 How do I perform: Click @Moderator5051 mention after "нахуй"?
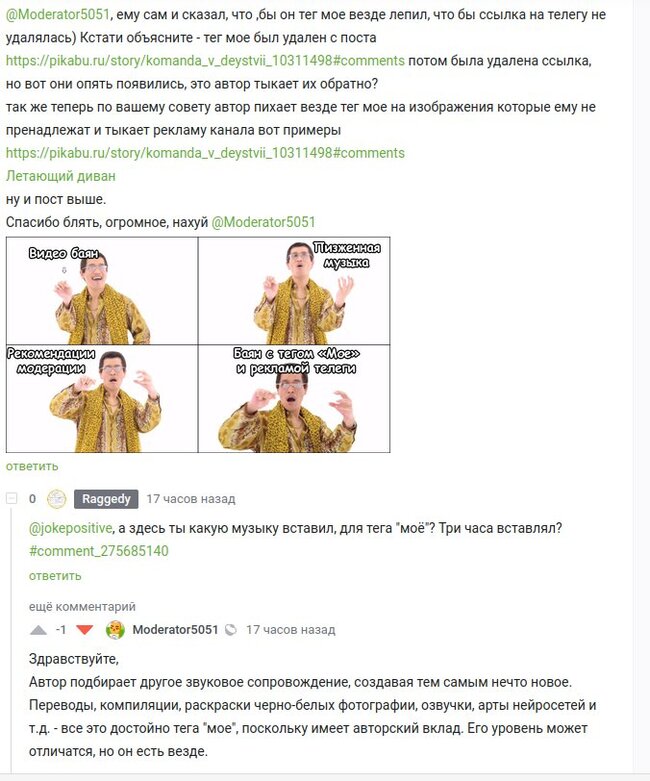[x=263, y=222]
